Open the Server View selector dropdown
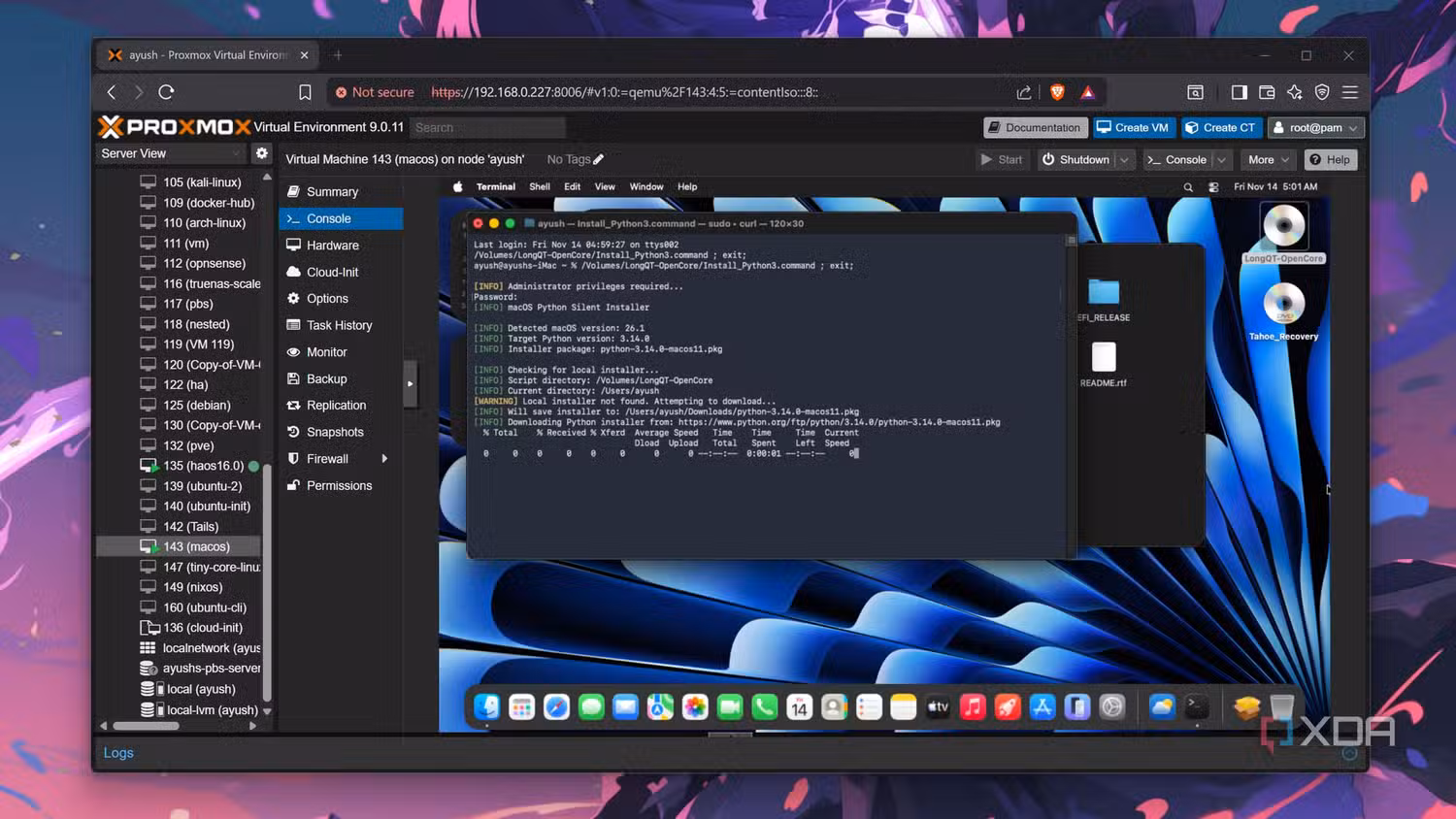This screenshot has height=819, width=1456. 170,153
